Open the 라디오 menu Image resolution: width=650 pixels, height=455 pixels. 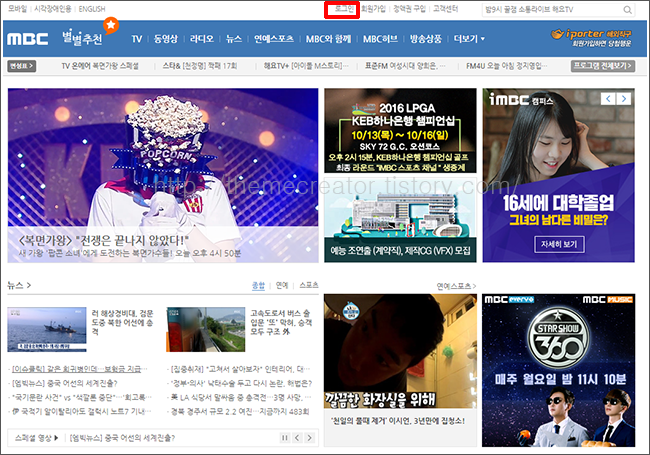202,39
